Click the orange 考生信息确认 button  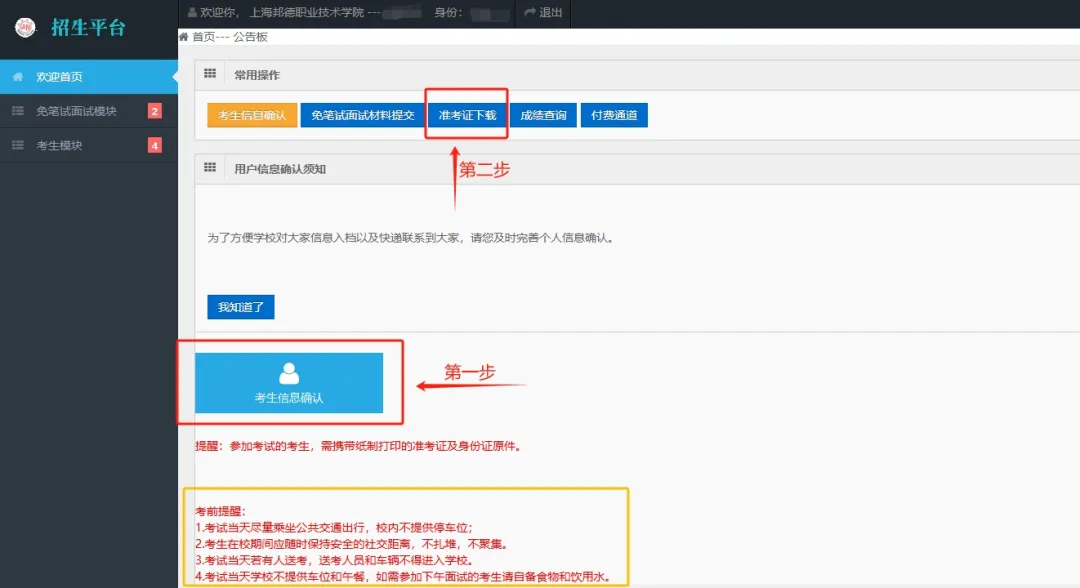click(252, 115)
